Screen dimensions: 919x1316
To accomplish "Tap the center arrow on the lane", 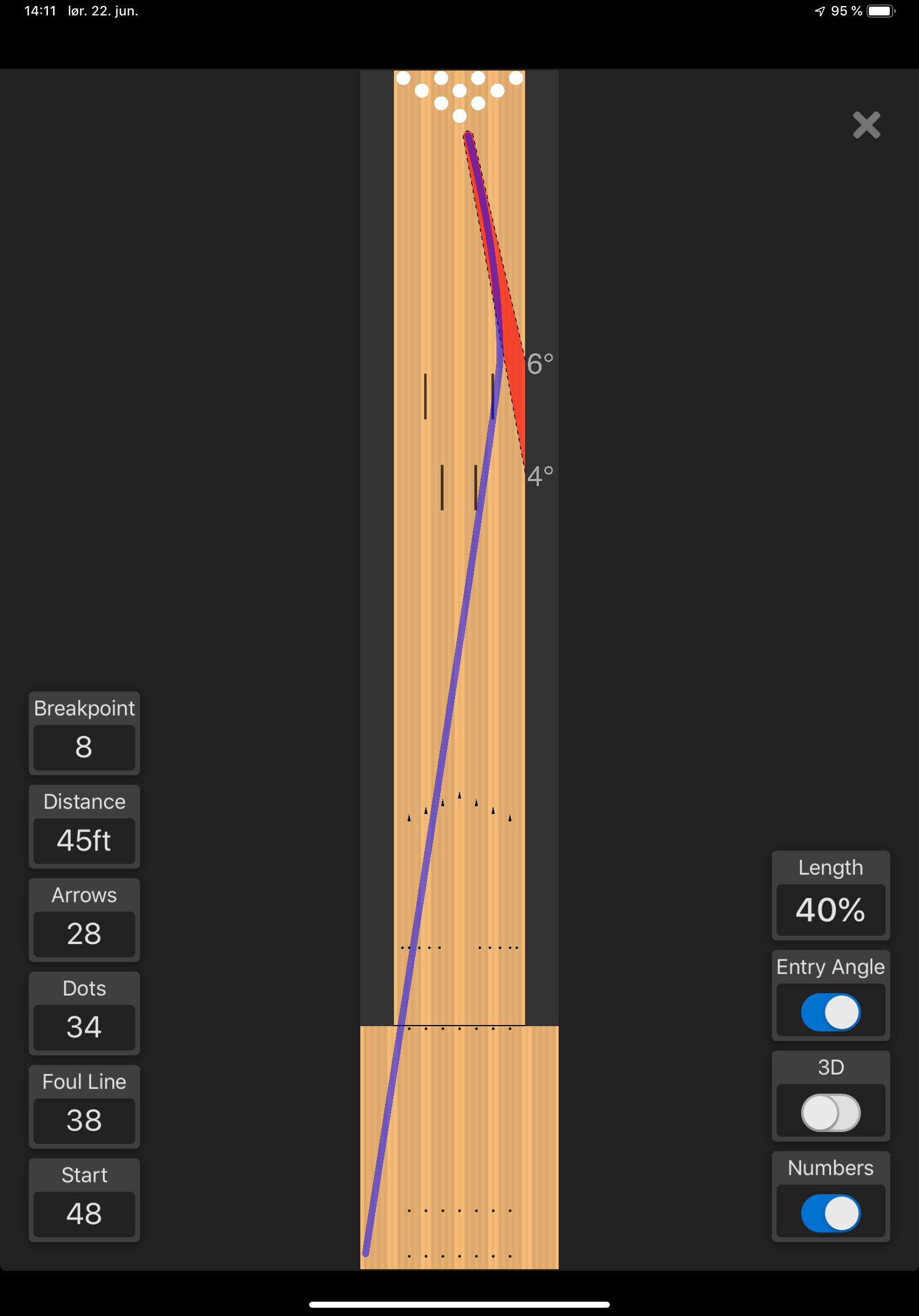I will click(459, 795).
